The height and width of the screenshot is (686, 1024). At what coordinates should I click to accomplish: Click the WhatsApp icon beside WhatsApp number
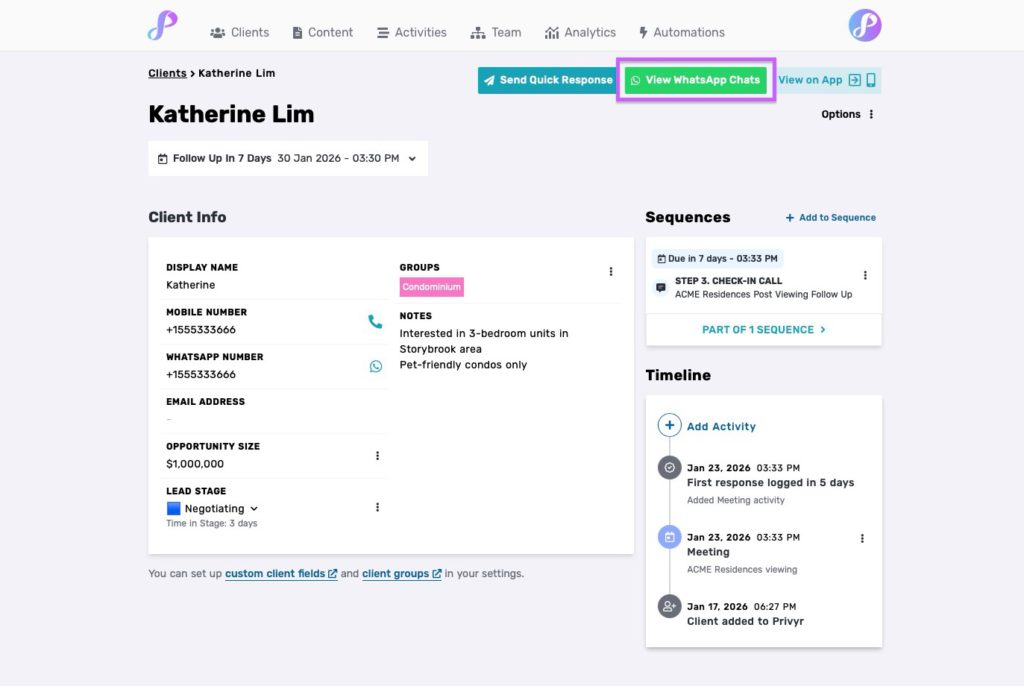pyautogui.click(x=376, y=366)
